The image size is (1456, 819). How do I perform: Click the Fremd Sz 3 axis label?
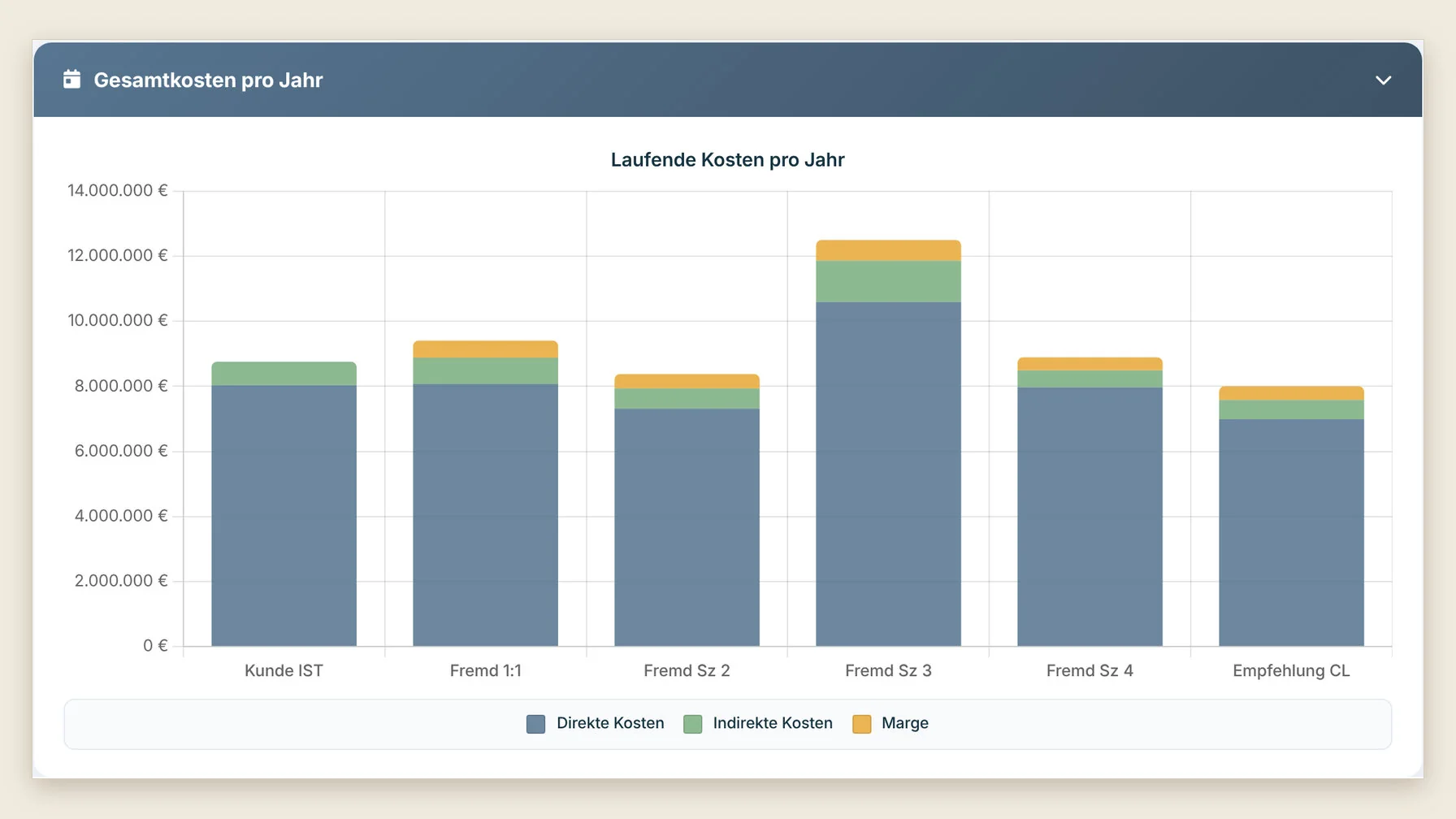[888, 670]
